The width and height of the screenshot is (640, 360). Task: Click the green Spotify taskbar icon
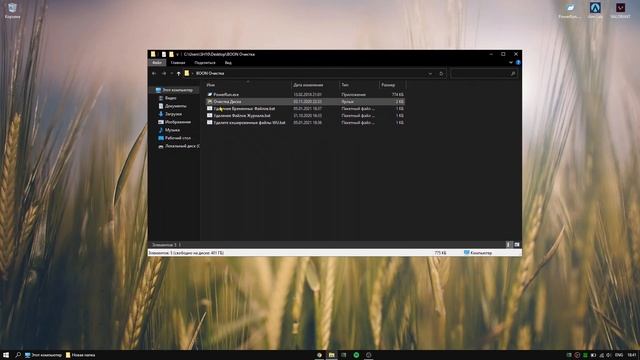356,355
